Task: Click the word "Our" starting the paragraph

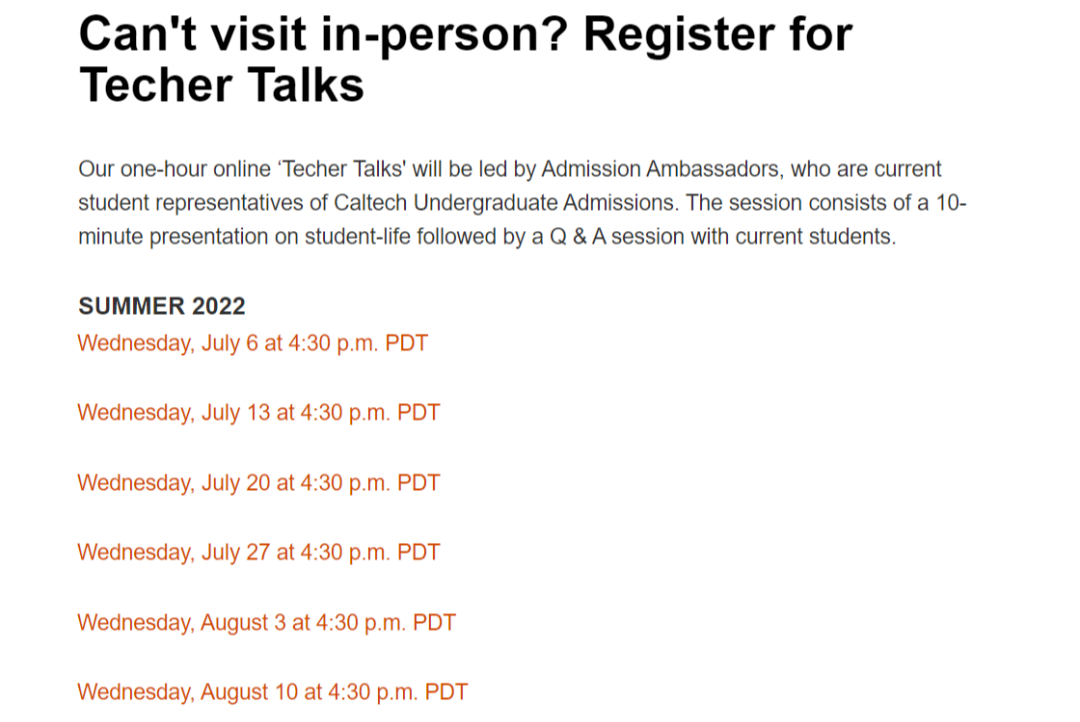Action: pos(95,168)
